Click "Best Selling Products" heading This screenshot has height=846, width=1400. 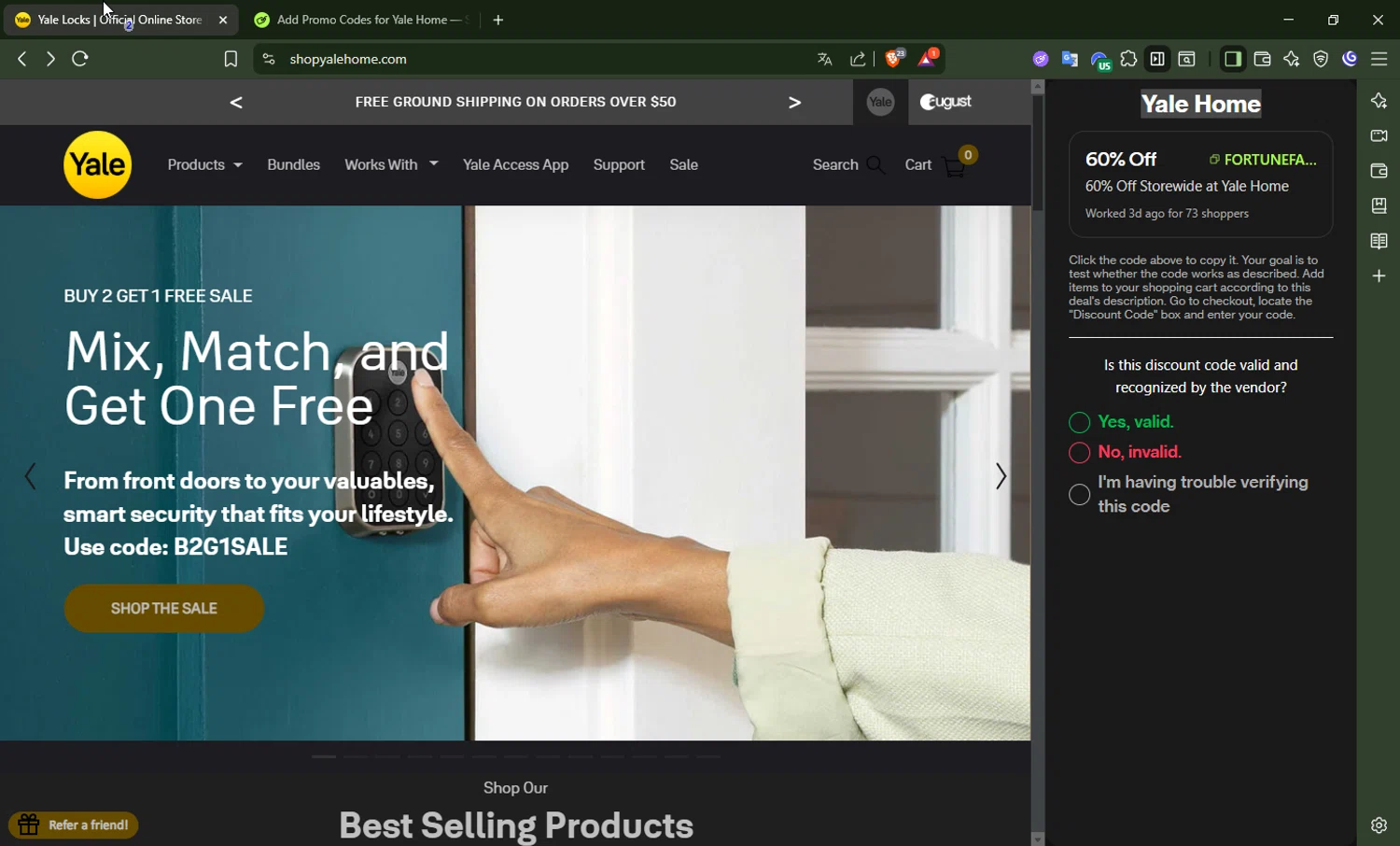(x=515, y=825)
